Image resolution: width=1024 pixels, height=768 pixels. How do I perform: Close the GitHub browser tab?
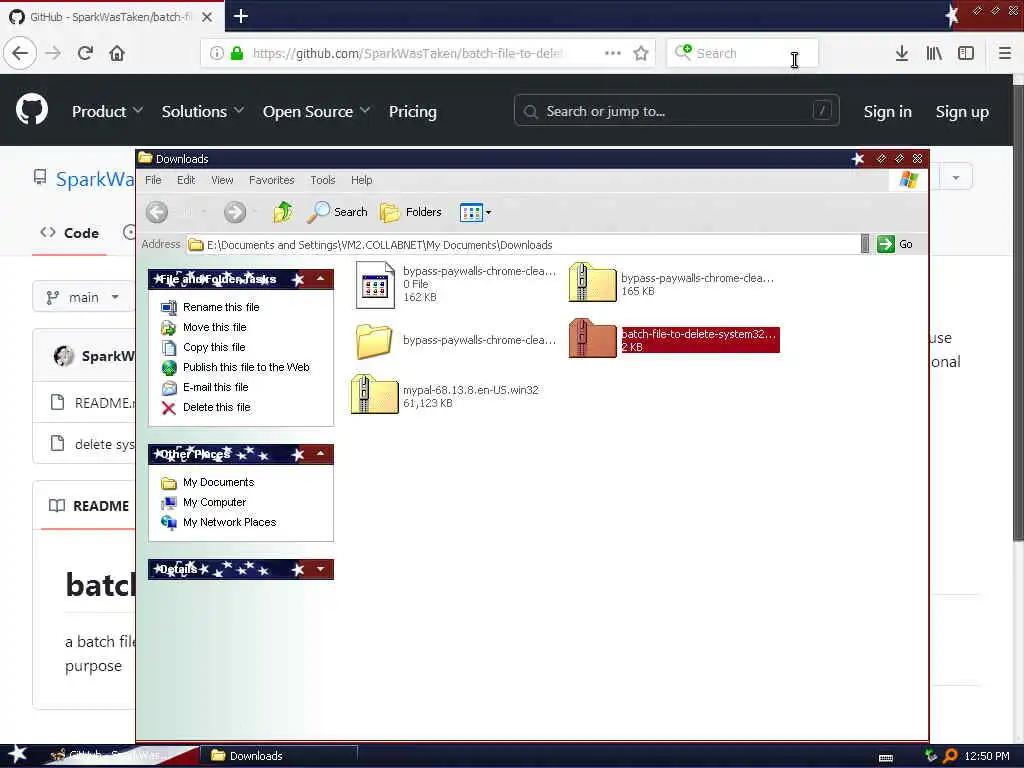click(x=207, y=17)
